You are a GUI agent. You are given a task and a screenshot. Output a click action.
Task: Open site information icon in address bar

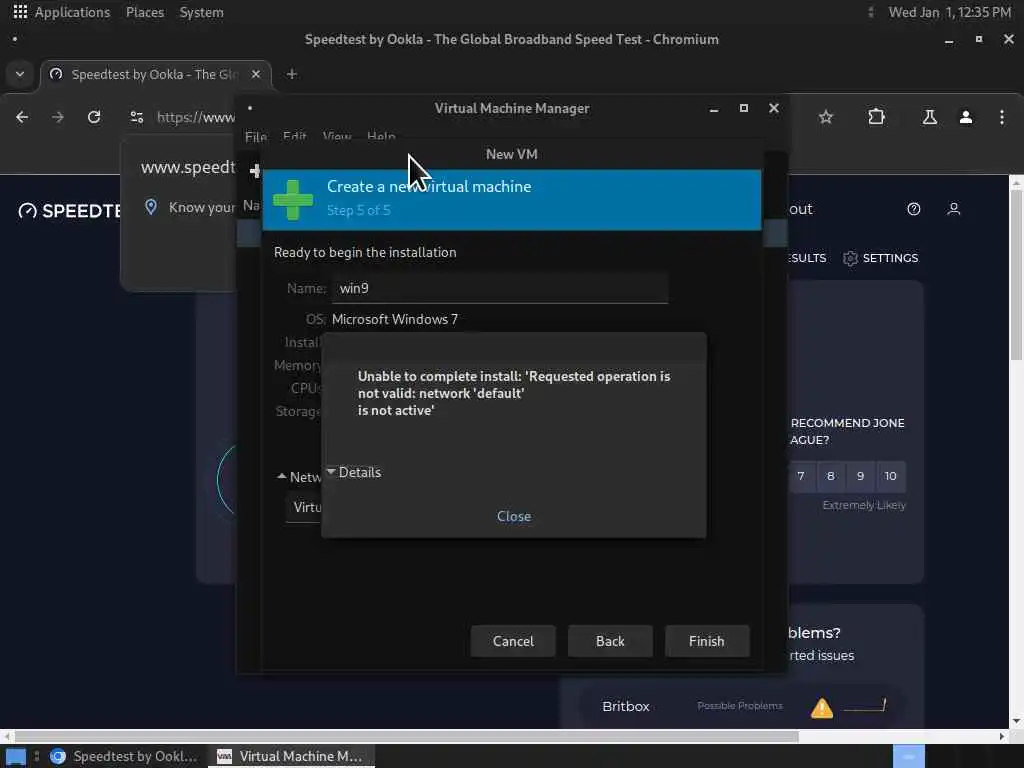(x=136, y=117)
